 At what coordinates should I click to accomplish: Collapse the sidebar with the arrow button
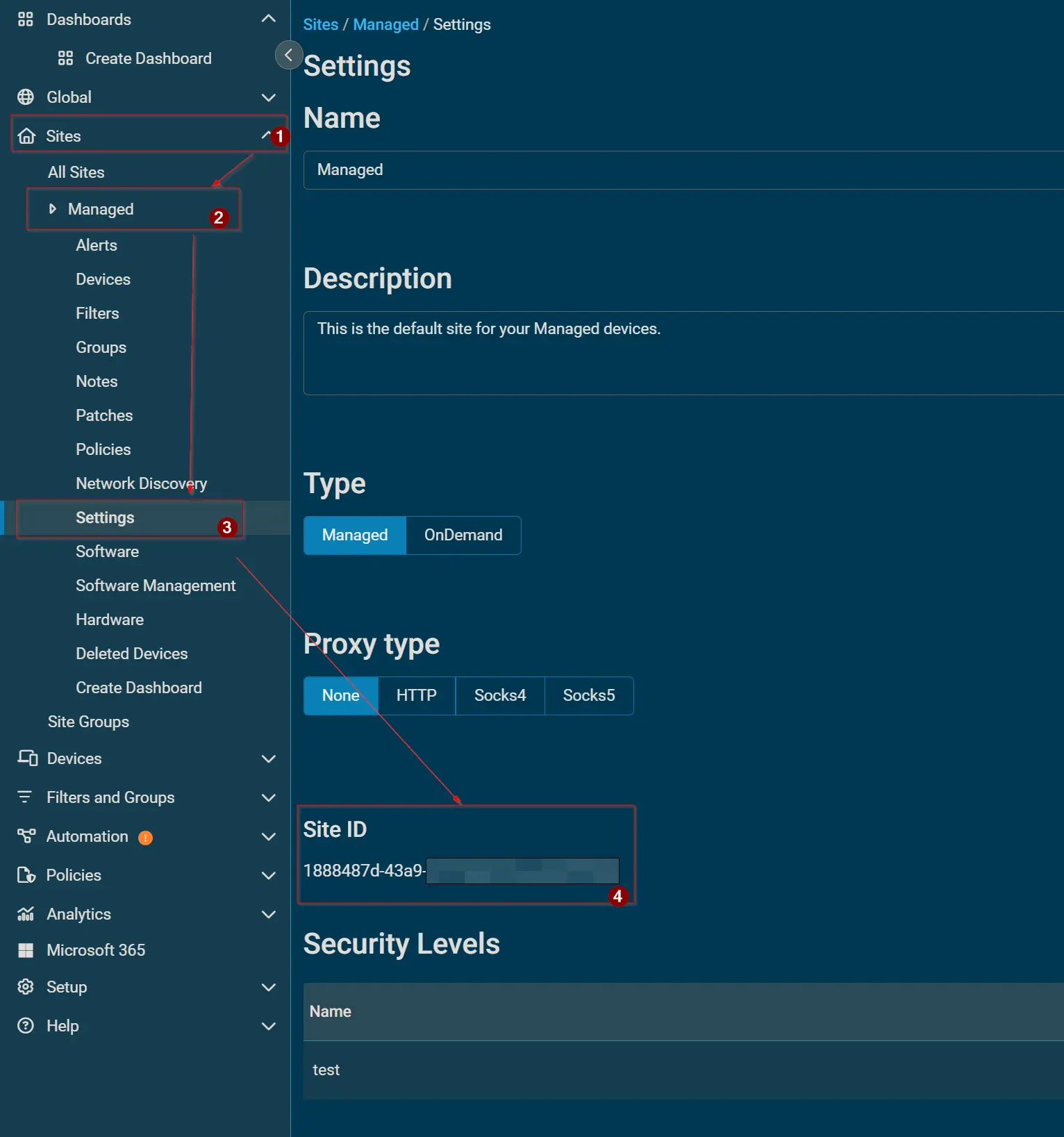[x=288, y=55]
